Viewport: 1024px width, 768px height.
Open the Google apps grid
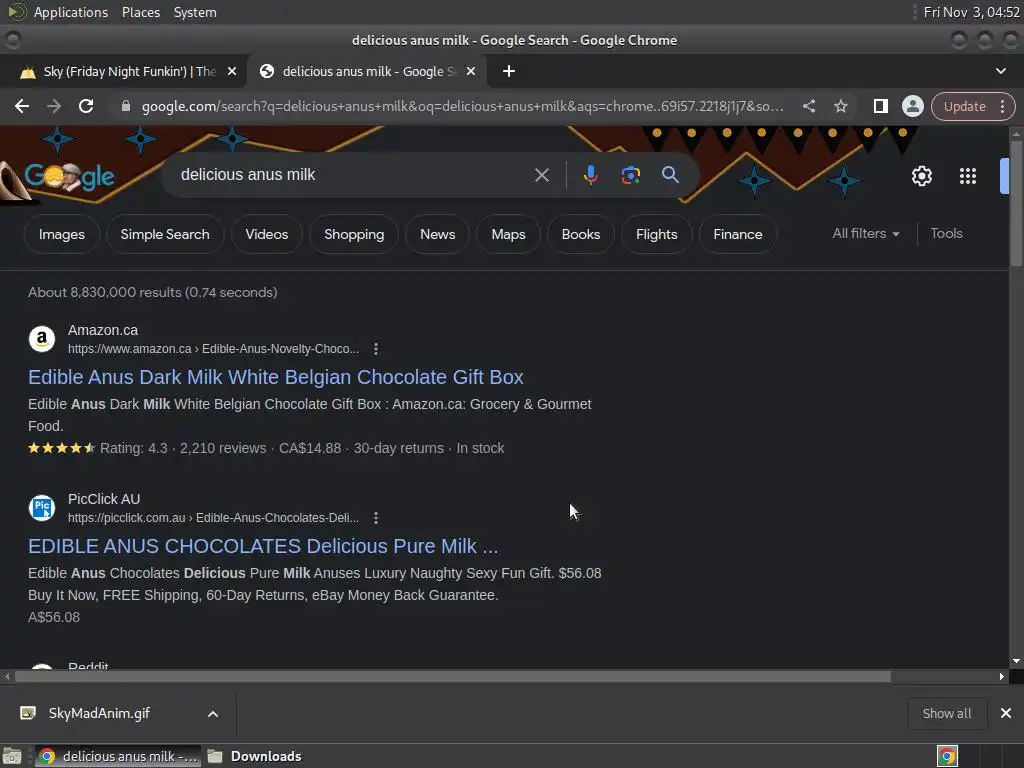point(968,176)
